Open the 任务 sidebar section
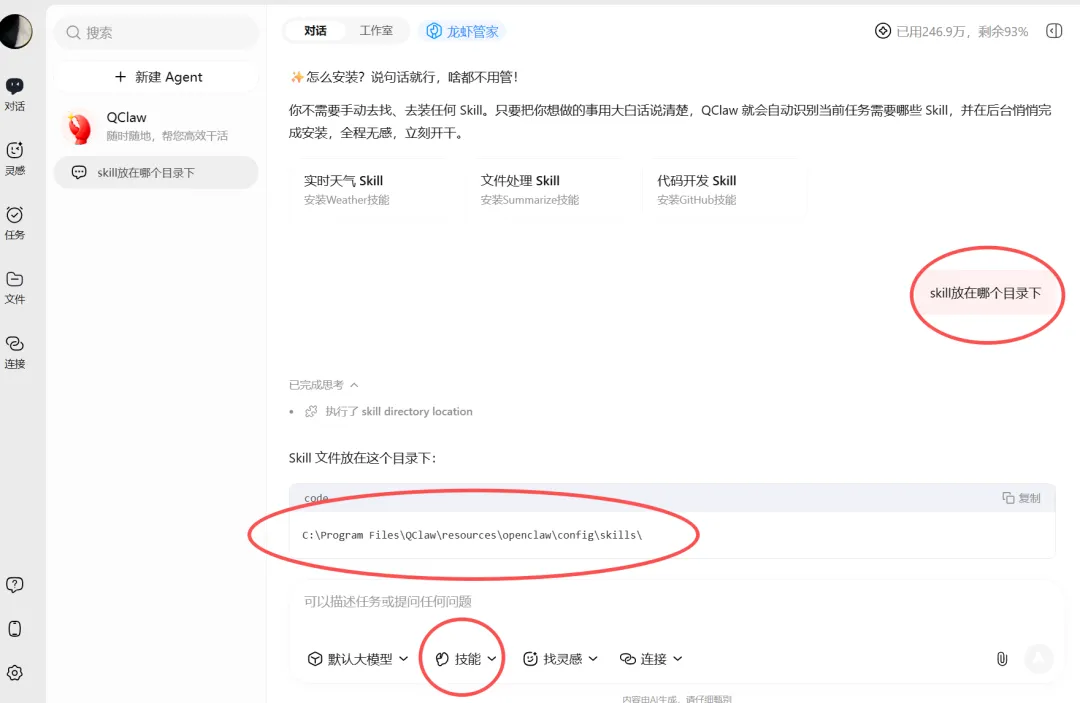1080x703 pixels. click(14, 223)
